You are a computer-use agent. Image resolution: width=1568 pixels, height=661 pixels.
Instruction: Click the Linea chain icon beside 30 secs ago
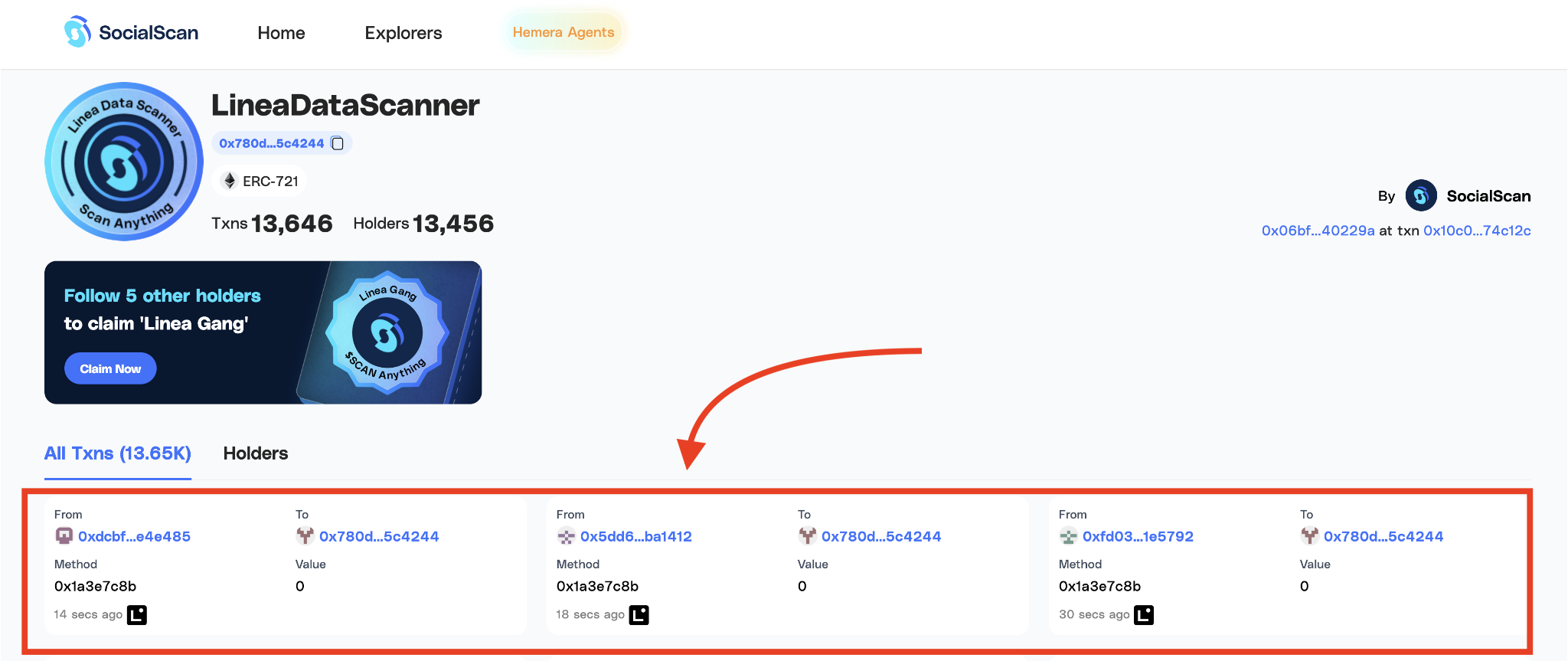1144,615
